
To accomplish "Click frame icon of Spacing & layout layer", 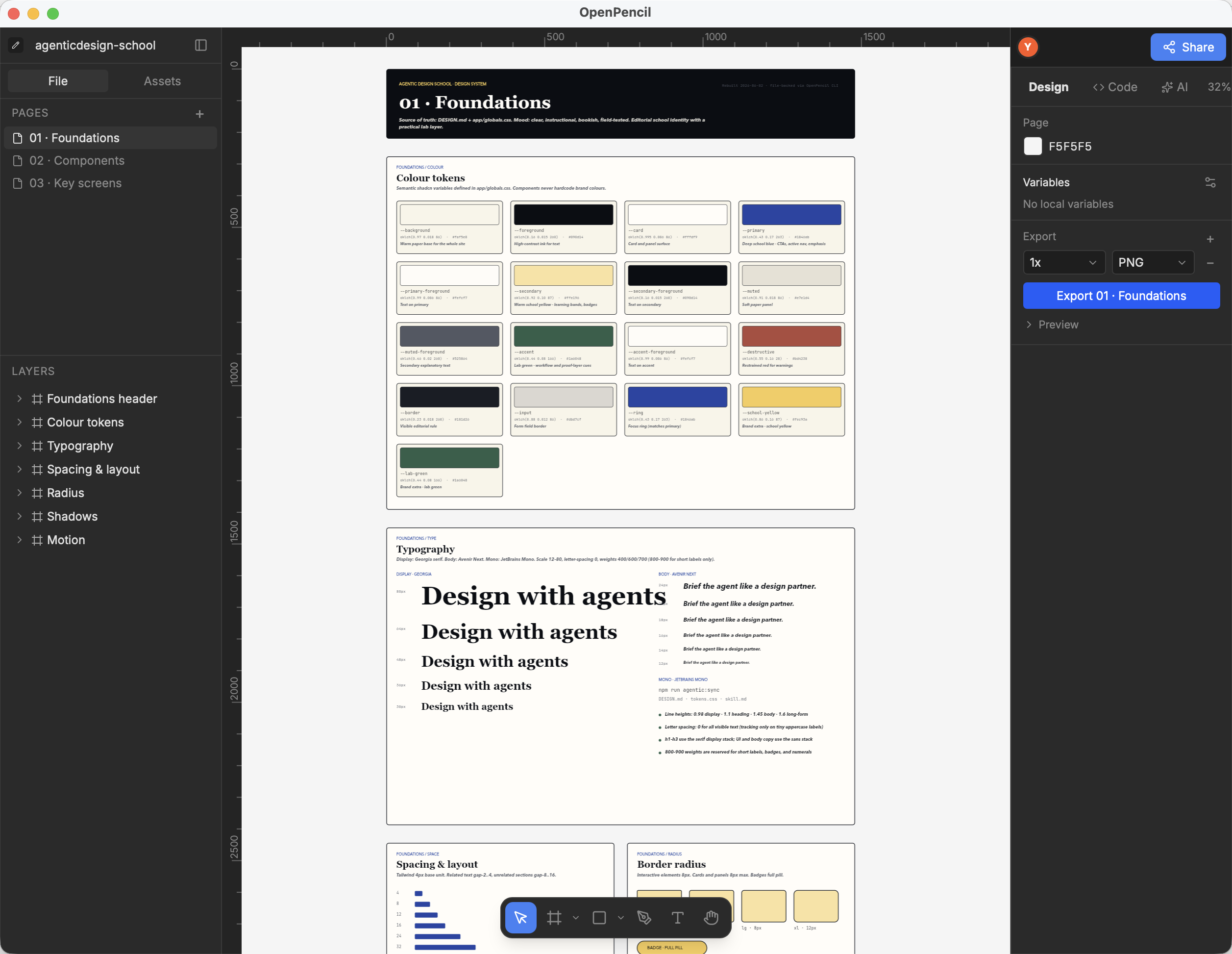I will click(37, 469).
